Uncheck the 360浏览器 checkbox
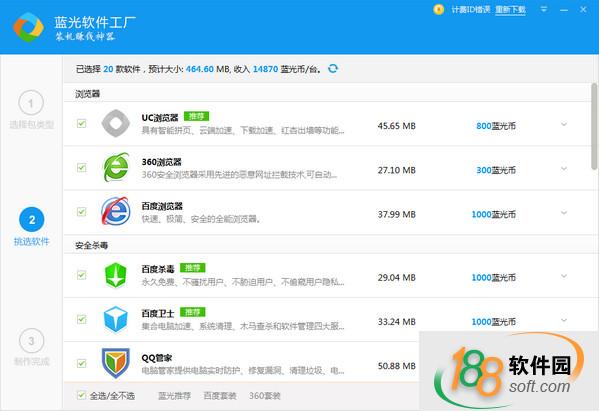This screenshot has height=411, width=599. [x=81, y=167]
